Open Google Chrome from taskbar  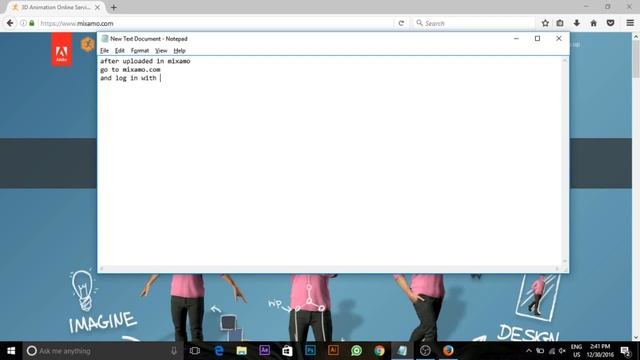click(x=379, y=351)
